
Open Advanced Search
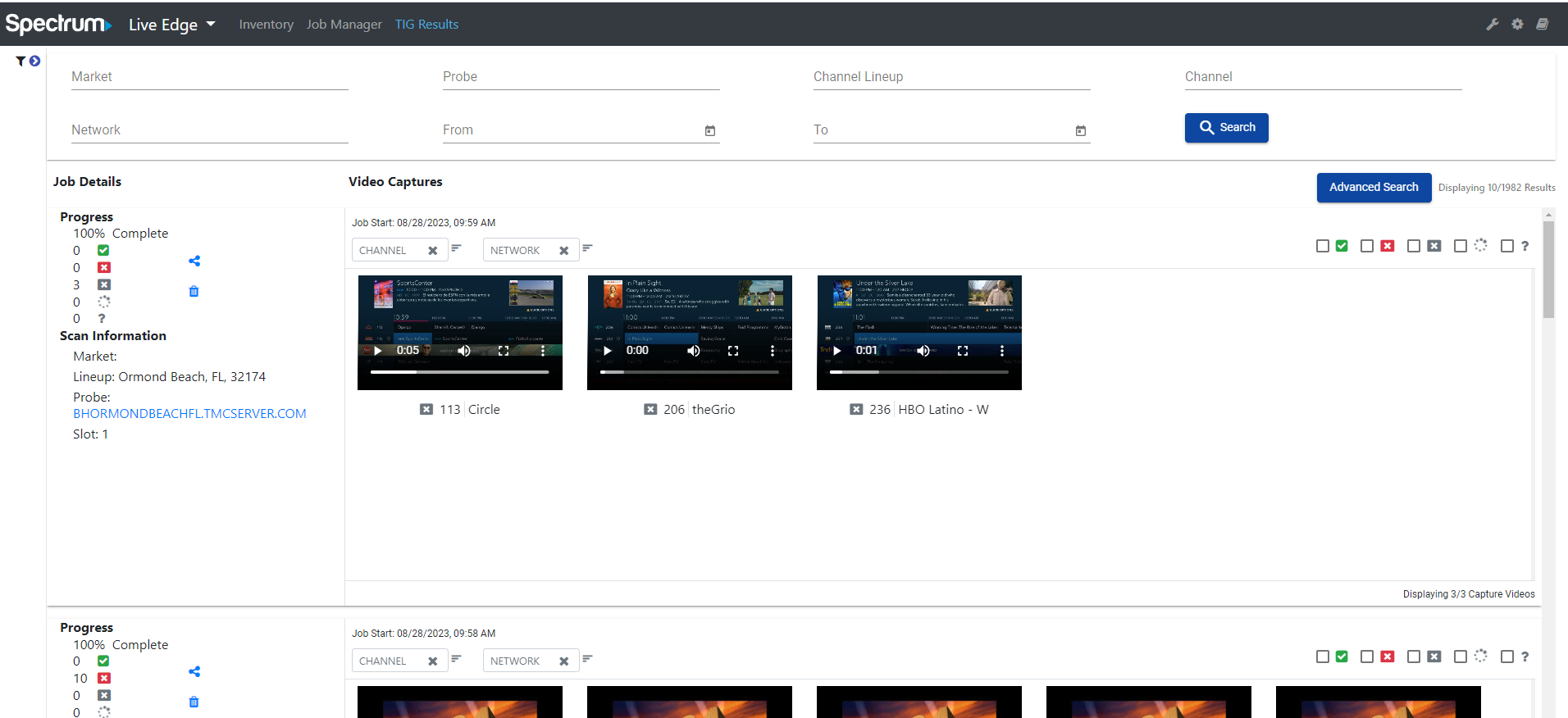(1374, 188)
